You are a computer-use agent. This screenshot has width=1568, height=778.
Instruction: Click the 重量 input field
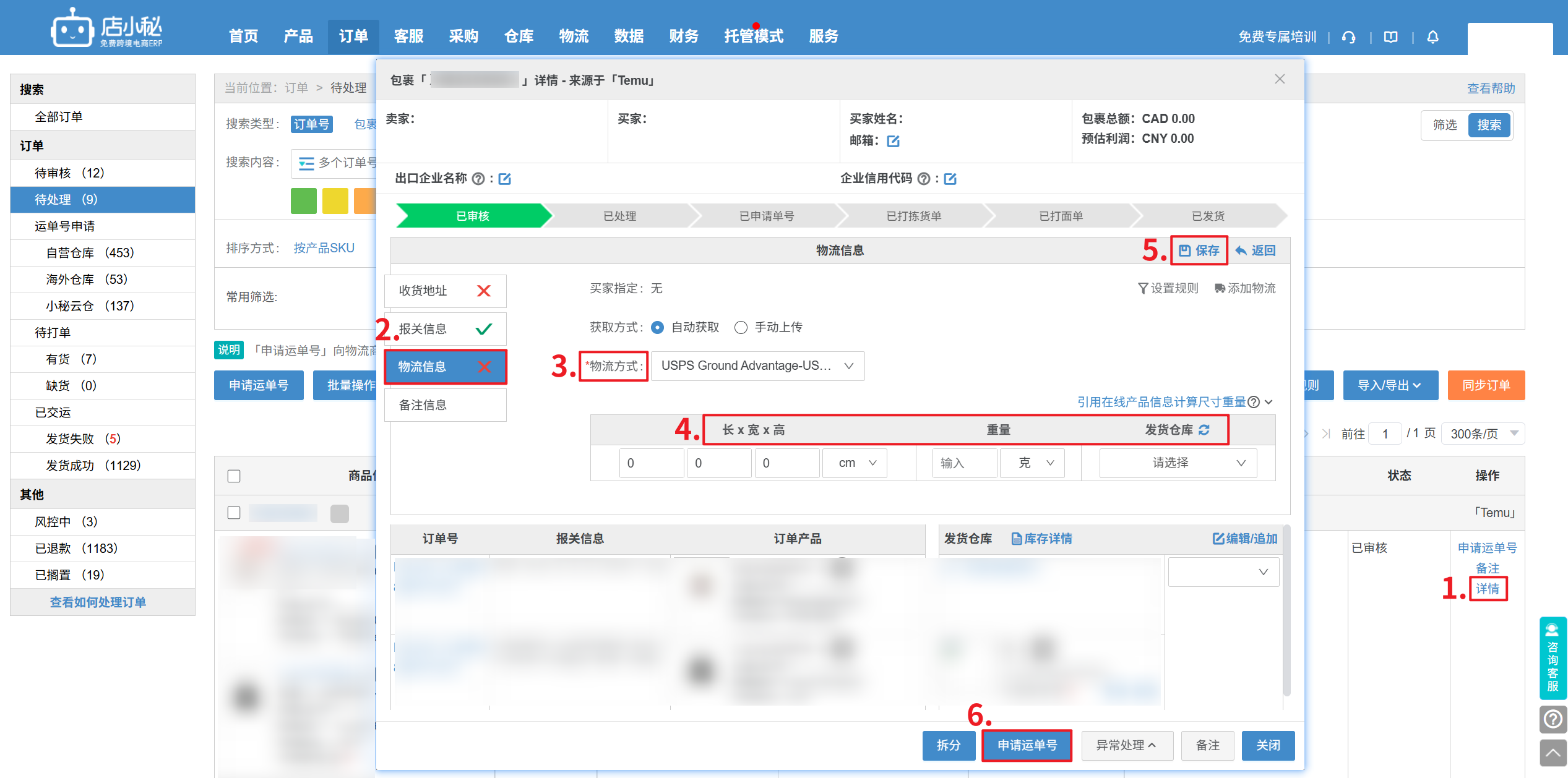[x=964, y=463]
